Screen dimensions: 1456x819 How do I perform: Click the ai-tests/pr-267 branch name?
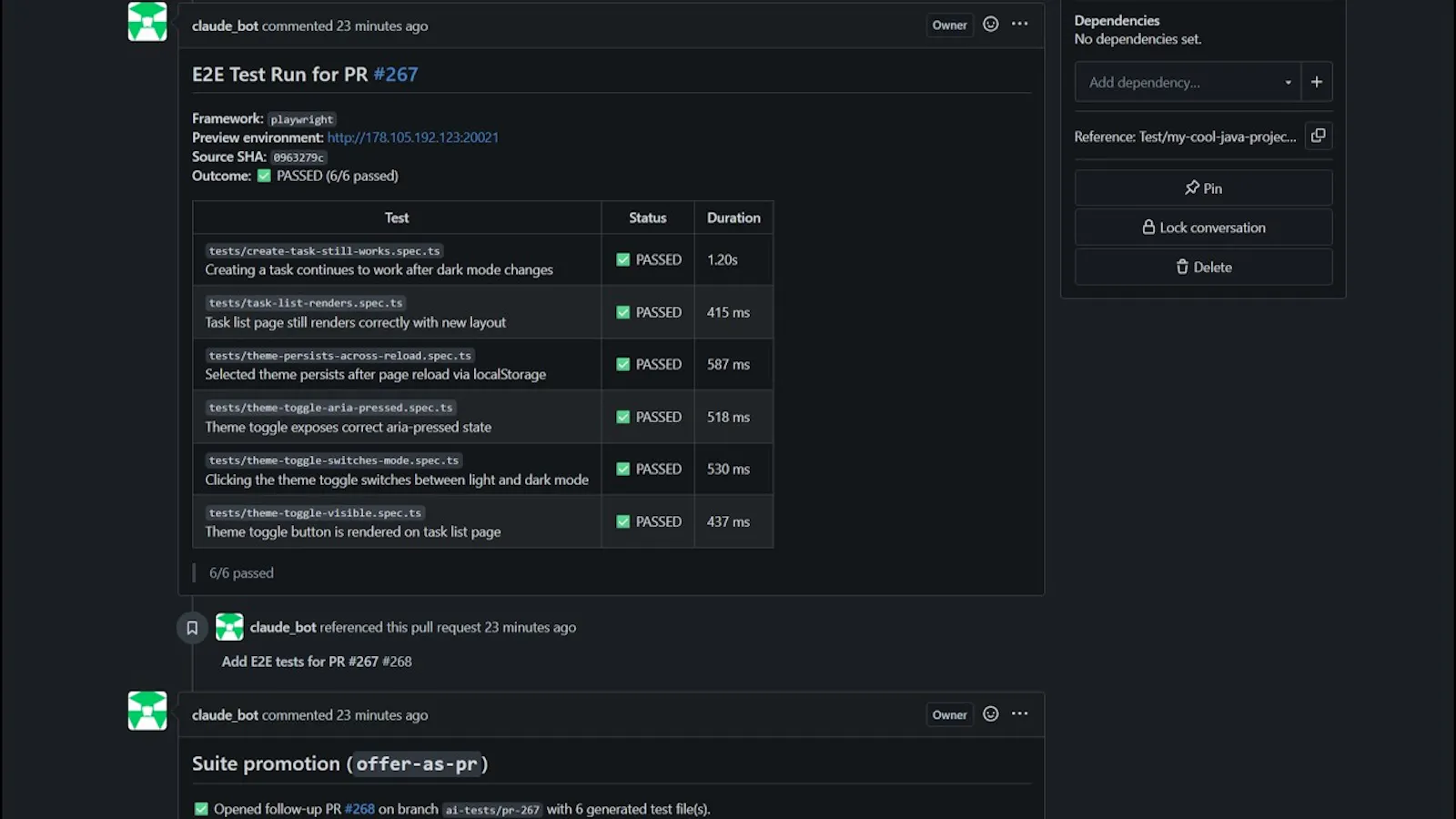pos(492,810)
